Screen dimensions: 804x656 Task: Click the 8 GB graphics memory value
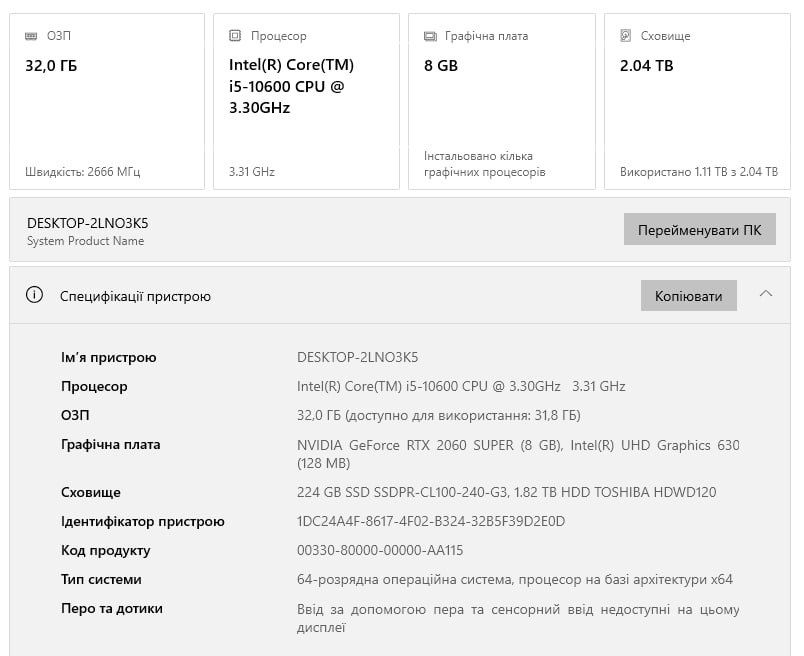(441, 66)
